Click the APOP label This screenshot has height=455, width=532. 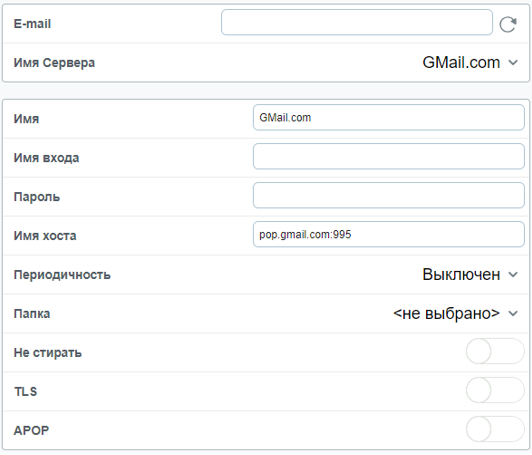[31, 431]
